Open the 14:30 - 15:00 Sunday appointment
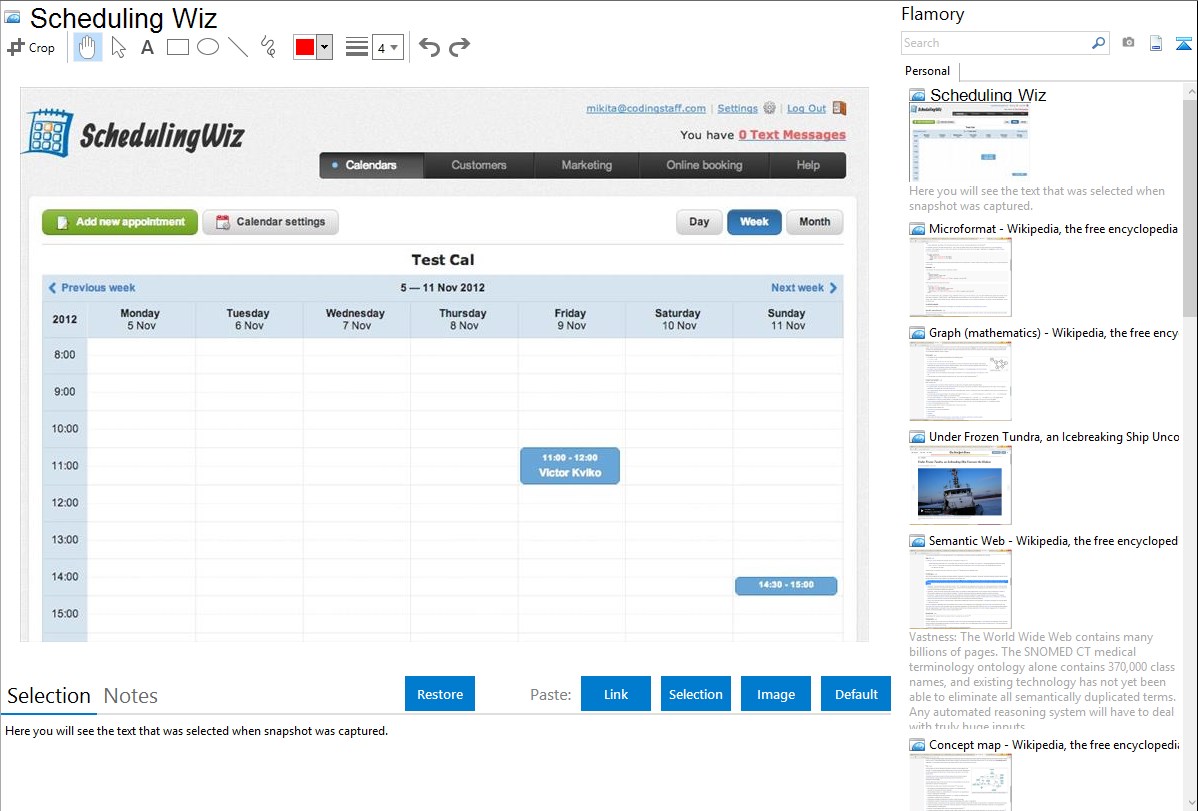The height and width of the screenshot is (811, 1198). point(786,586)
